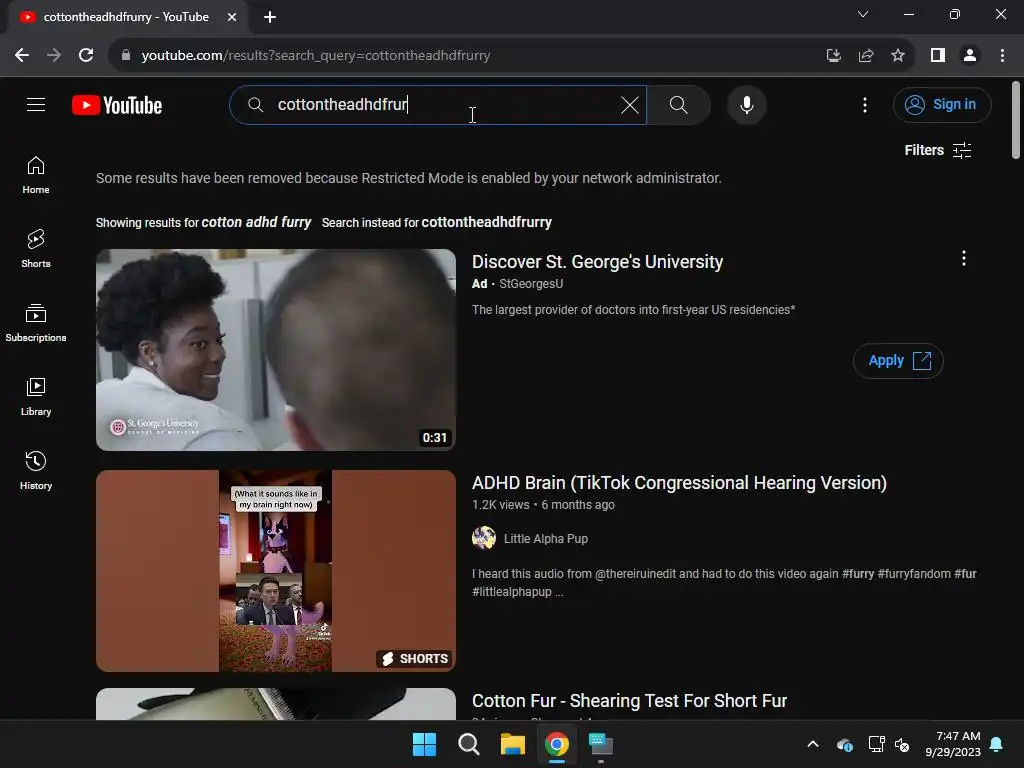
Task: Click the Sign in button
Action: [x=942, y=104]
